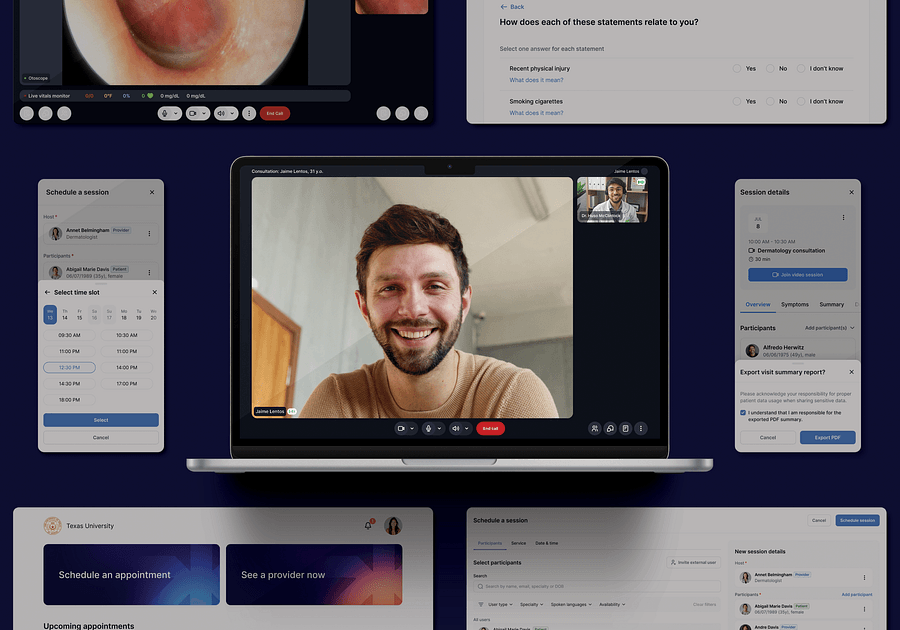900x630 pixels.
Task: Check the PDF responsibility acknowledgment checkbox
Action: click(x=743, y=412)
